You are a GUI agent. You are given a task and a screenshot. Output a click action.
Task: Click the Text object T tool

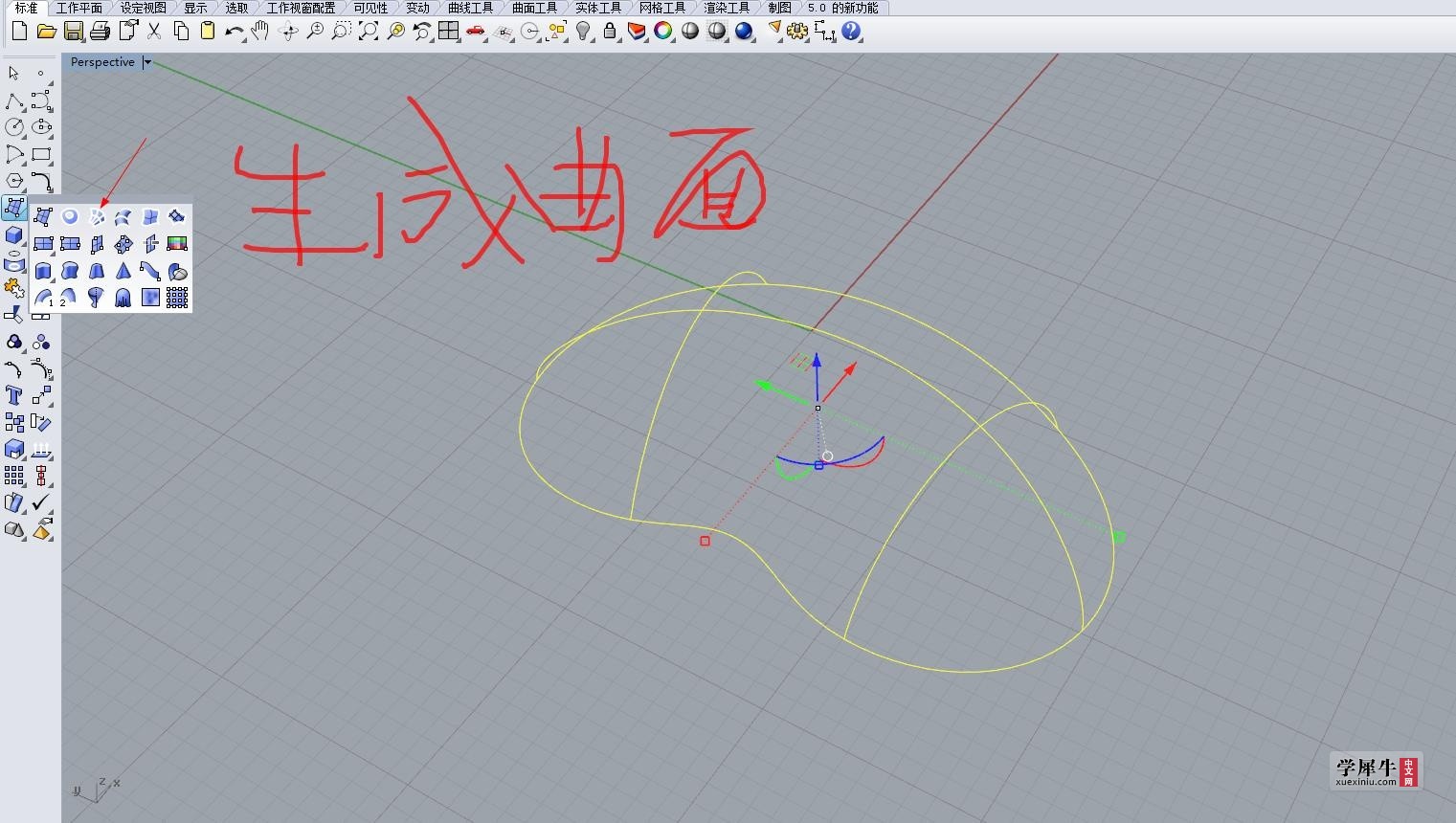(14, 395)
